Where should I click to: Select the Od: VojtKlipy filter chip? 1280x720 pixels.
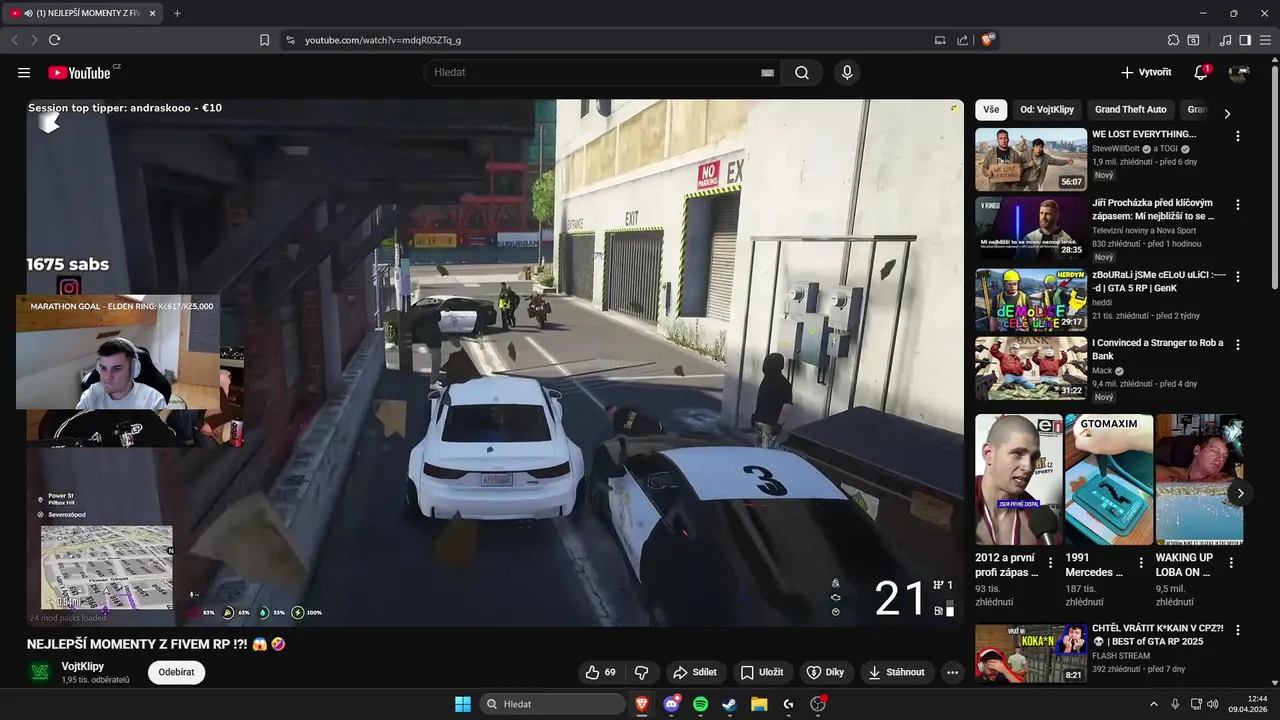click(x=1047, y=110)
